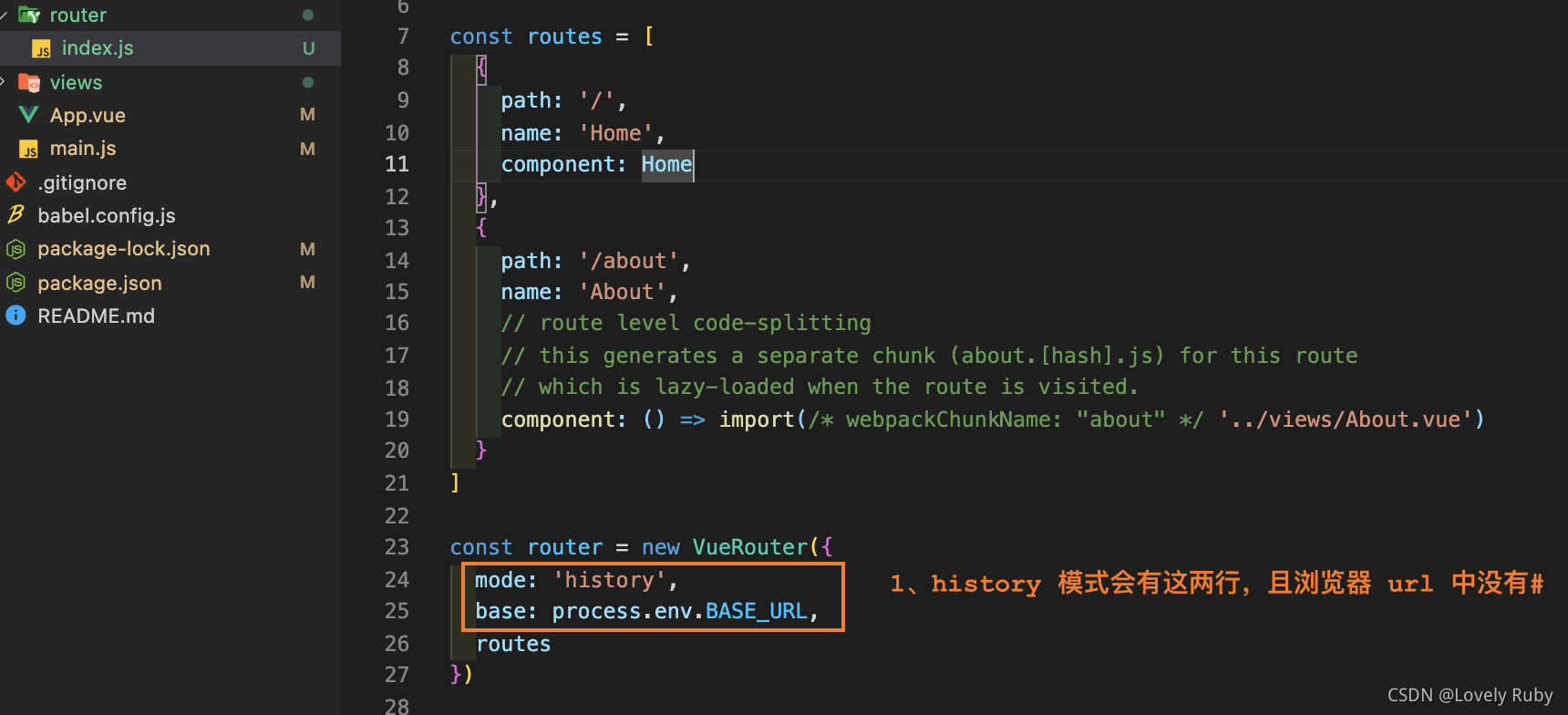
Task: Click 'routes' in const routes declaration
Action: pos(565,36)
